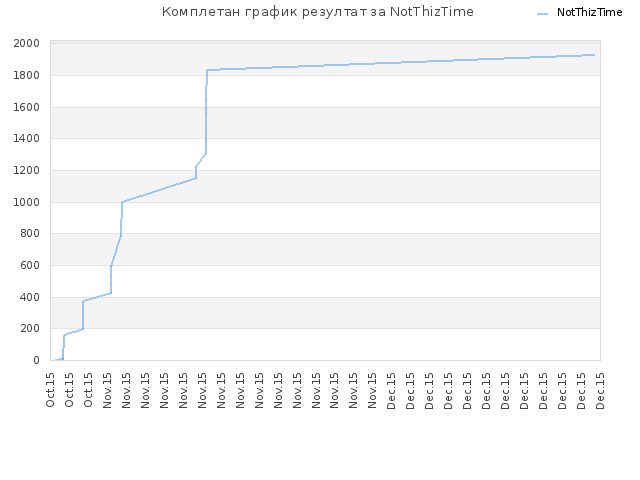640x480 pixels.
Task: Click the NotThizTime legend label
Action: pyautogui.click(x=589, y=13)
